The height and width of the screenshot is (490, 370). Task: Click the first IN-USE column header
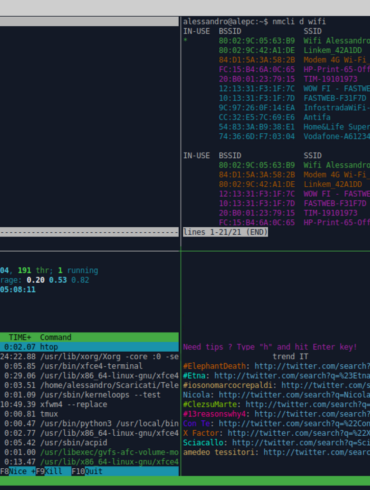(x=196, y=31)
